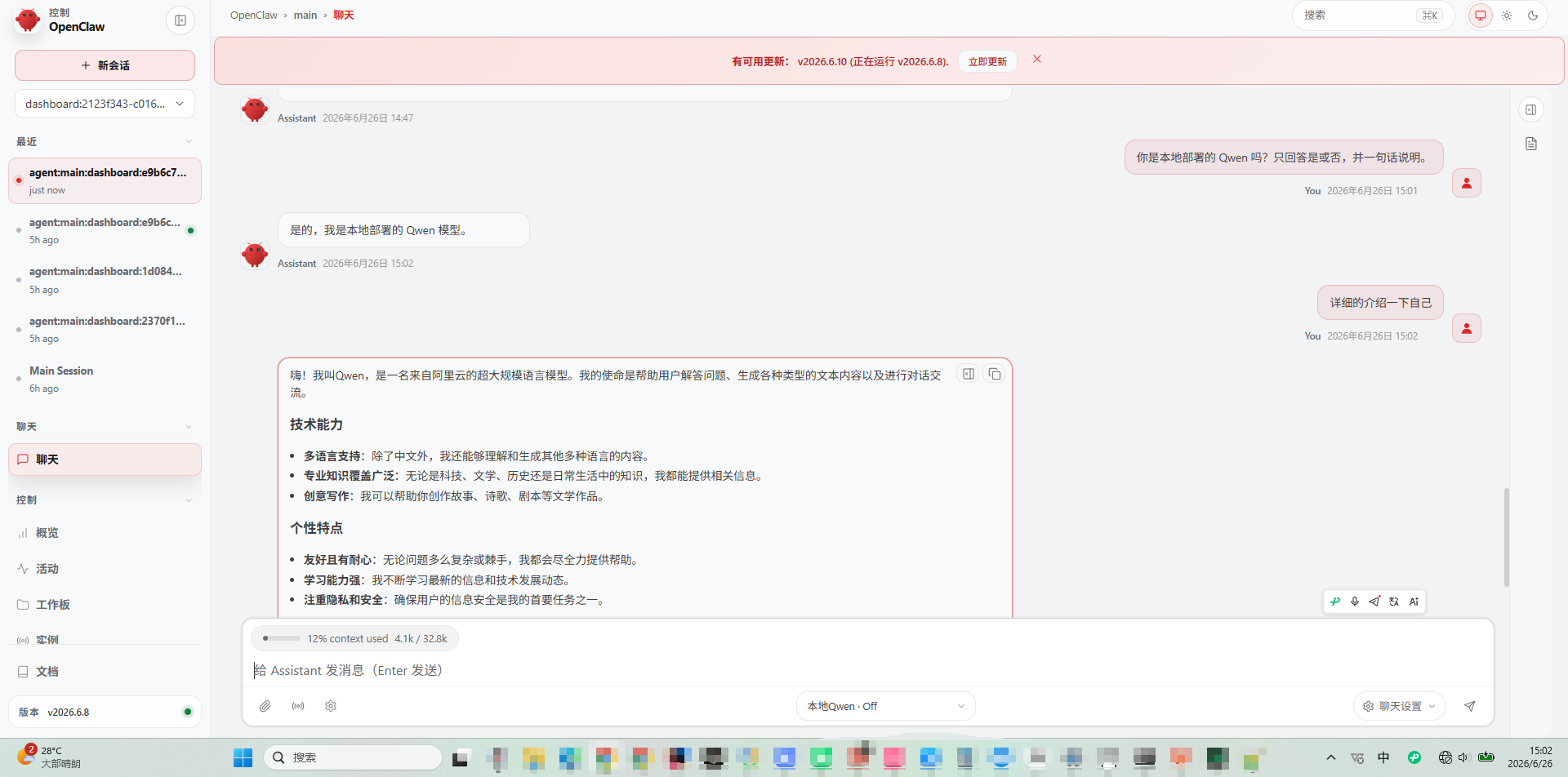Click user avatar beside Qwen question

[x=1467, y=183]
